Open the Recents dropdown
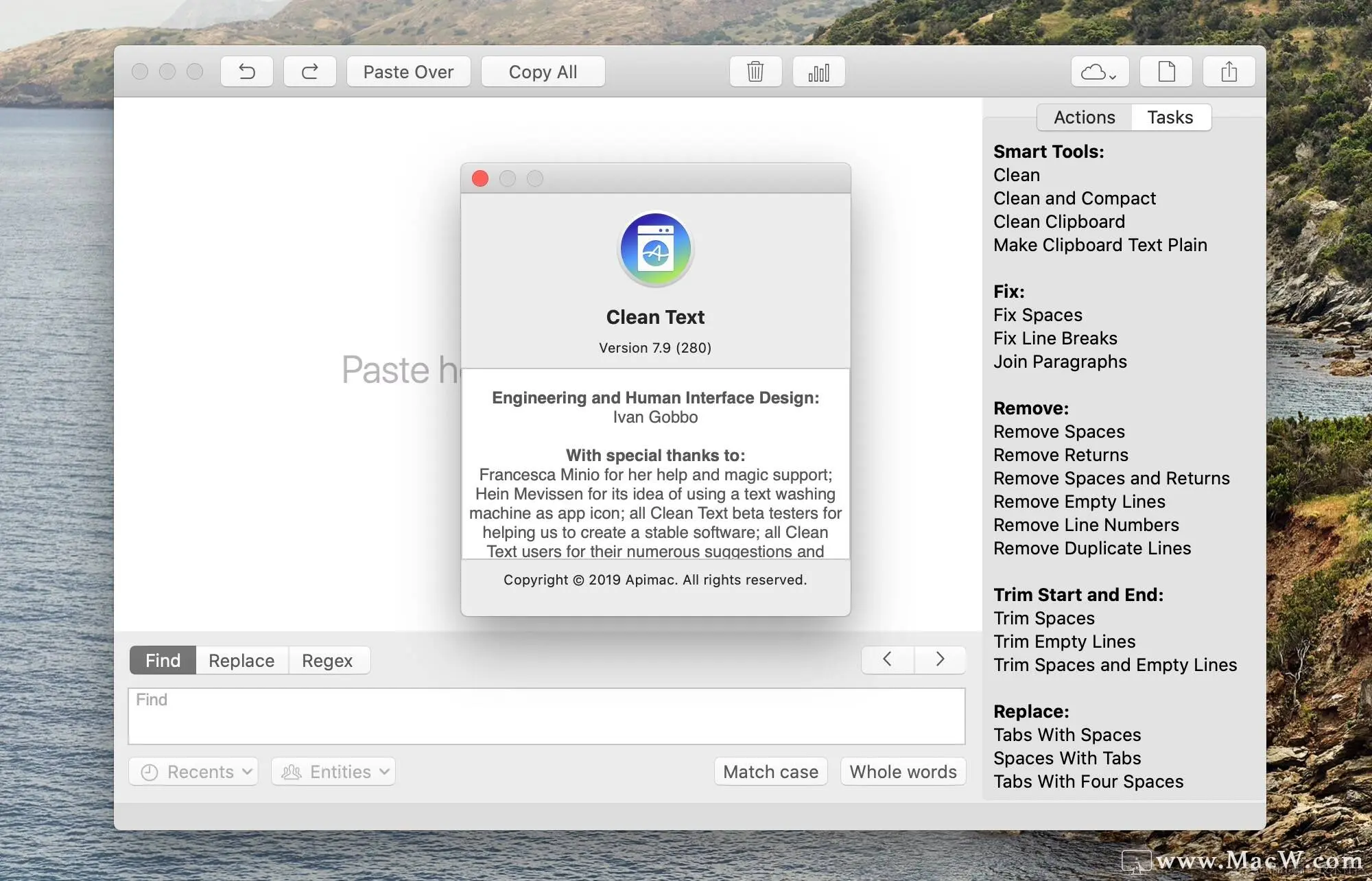 [x=193, y=771]
